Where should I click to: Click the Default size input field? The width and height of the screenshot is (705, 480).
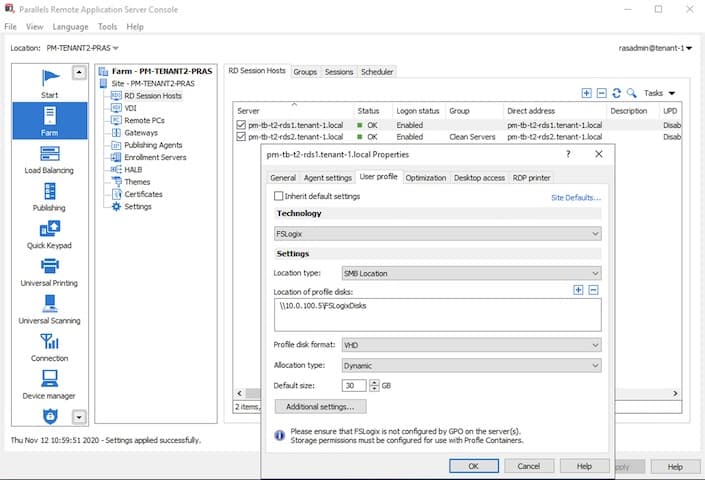(353, 386)
